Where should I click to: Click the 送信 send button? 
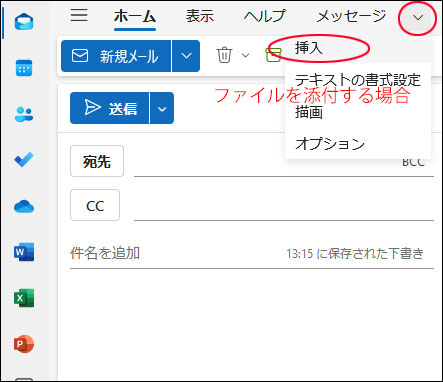coord(109,108)
